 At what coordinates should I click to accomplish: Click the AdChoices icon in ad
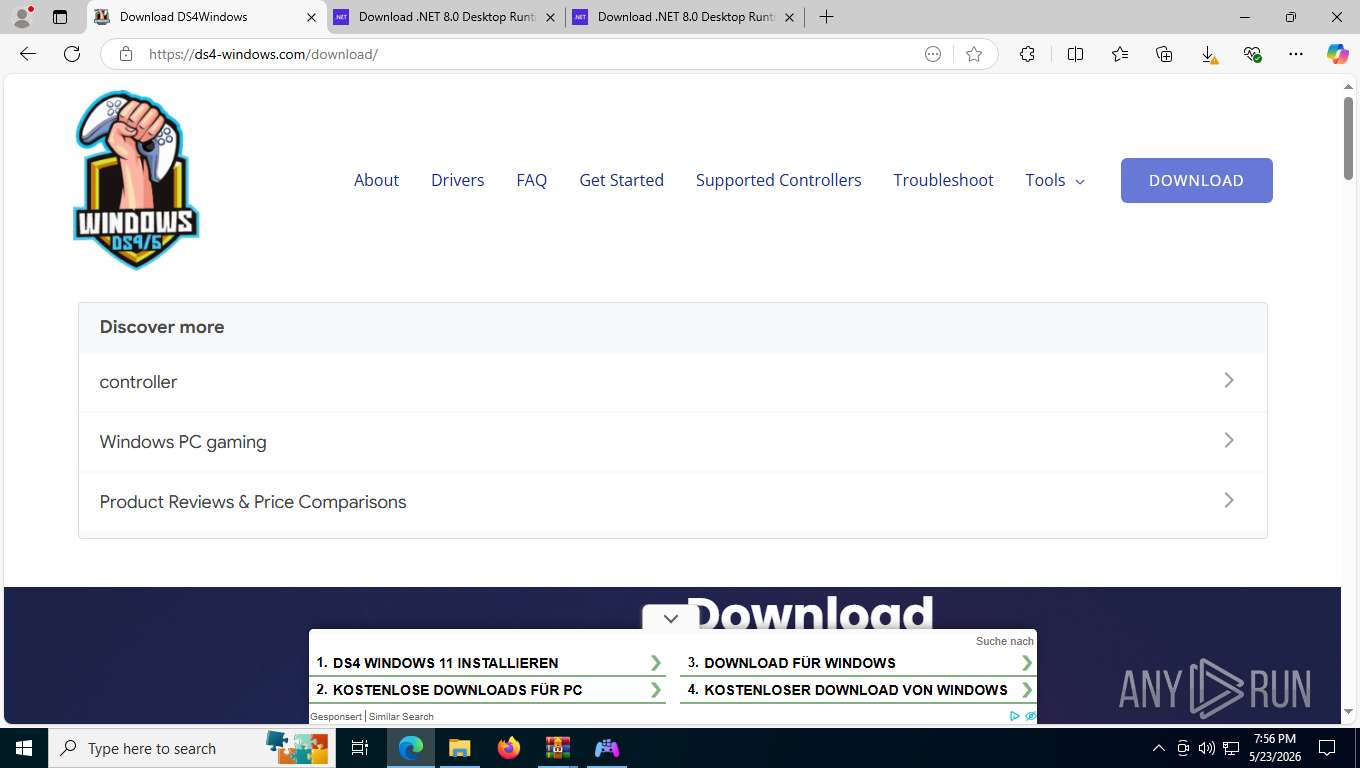(x=1015, y=716)
